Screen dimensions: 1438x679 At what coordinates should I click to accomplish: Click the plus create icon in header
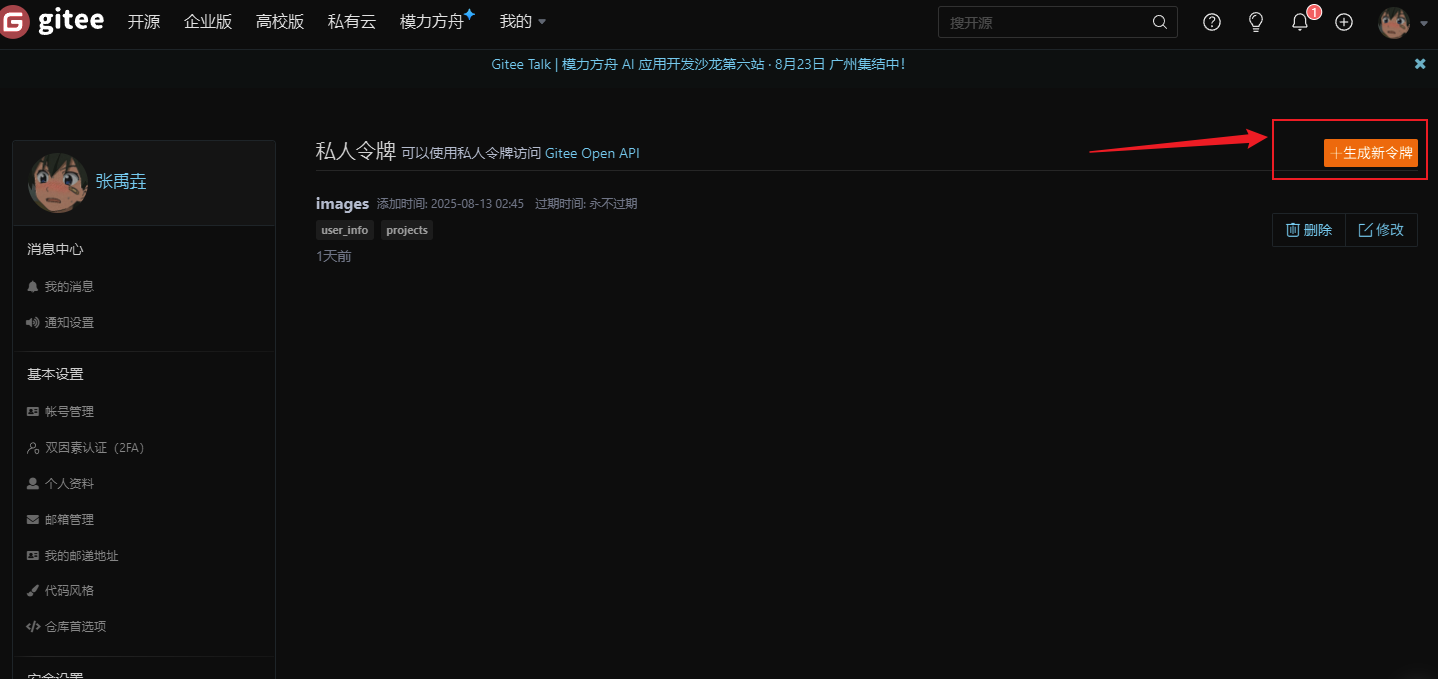pyautogui.click(x=1344, y=22)
